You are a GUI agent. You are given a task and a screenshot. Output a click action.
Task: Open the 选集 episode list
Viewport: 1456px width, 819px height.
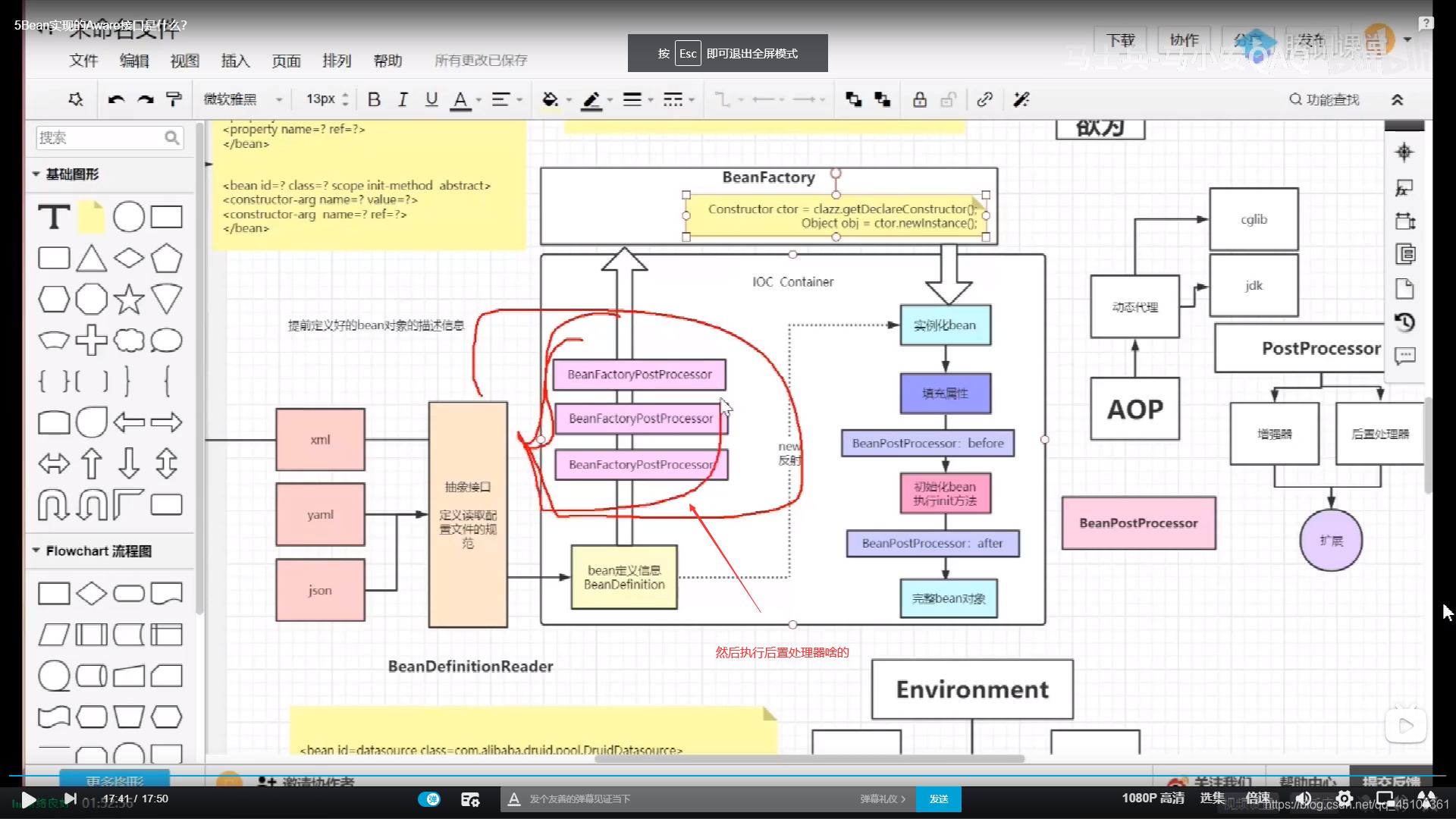pyautogui.click(x=1212, y=798)
